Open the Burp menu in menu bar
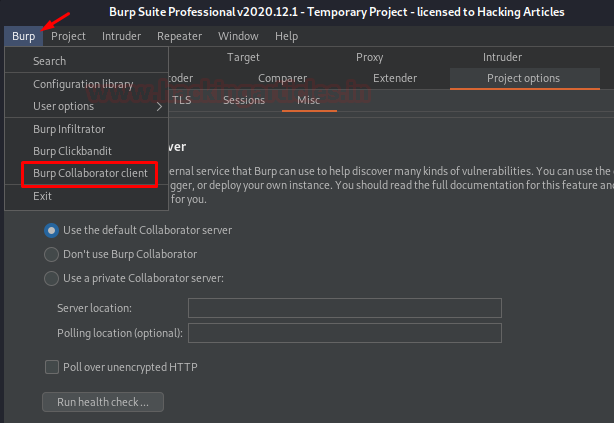The width and height of the screenshot is (614, 423). pyautogui.click(x=23, y=36)
